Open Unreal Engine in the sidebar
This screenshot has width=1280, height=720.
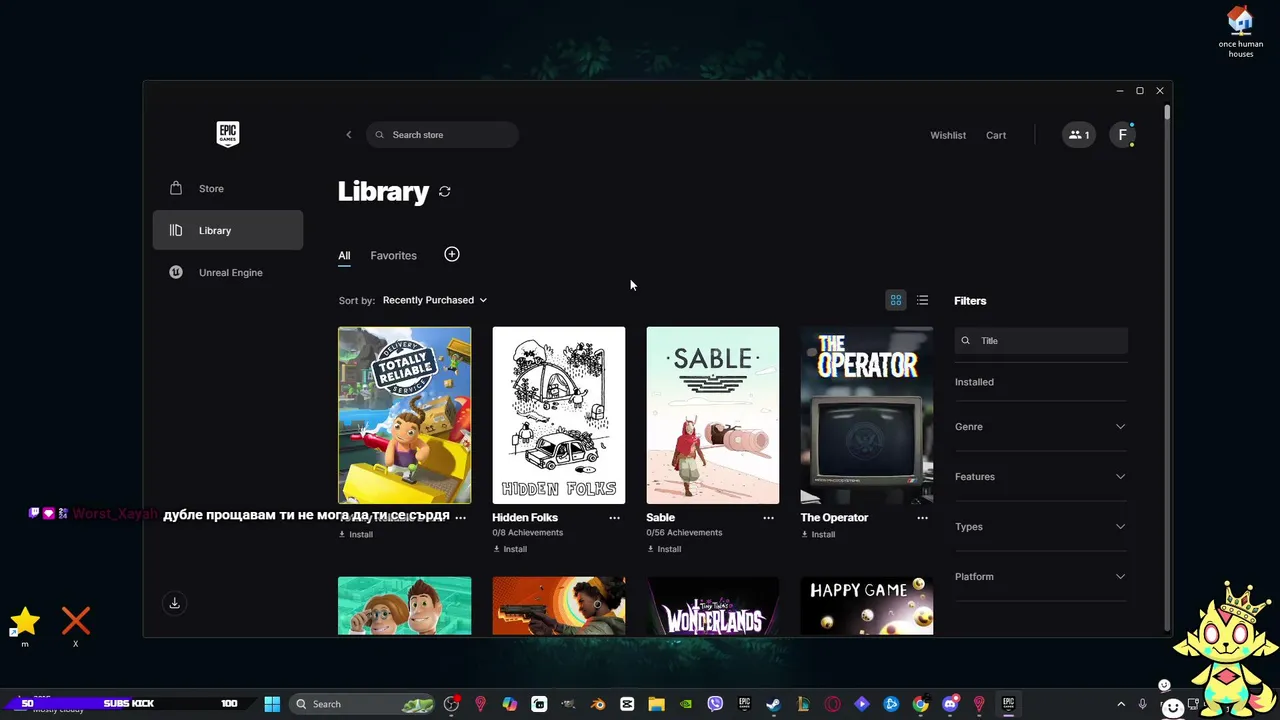pyautogui.click(x=228, y=272)
